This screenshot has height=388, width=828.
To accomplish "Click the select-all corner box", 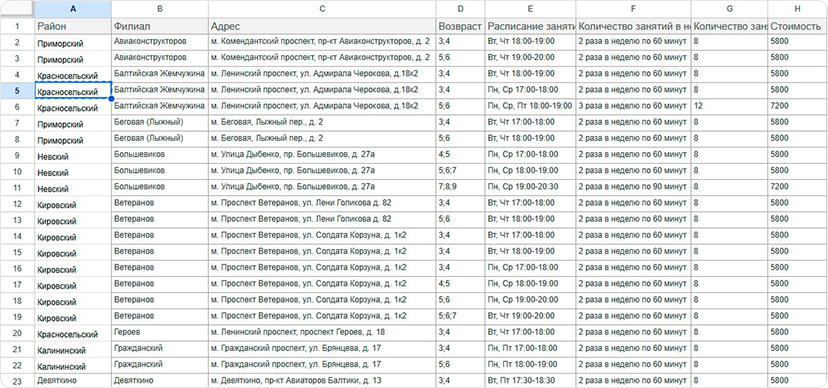I will click(x=17, y=9).
